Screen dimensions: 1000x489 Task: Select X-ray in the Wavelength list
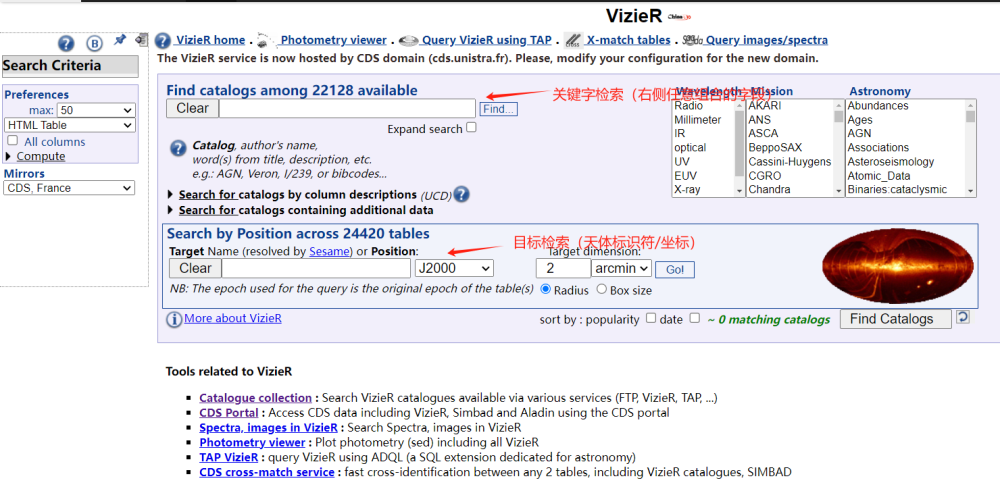pos(688,189)
